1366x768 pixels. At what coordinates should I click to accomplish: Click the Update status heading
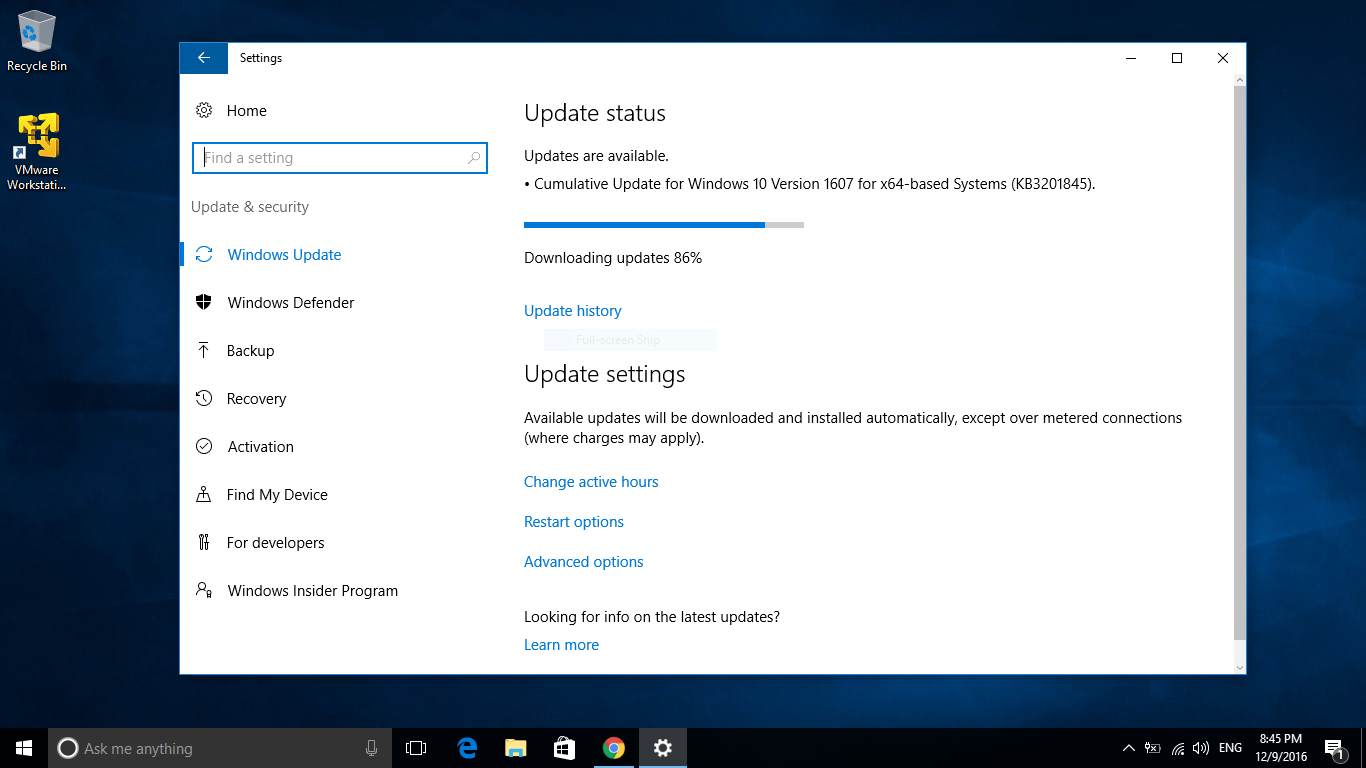[595, 113]
